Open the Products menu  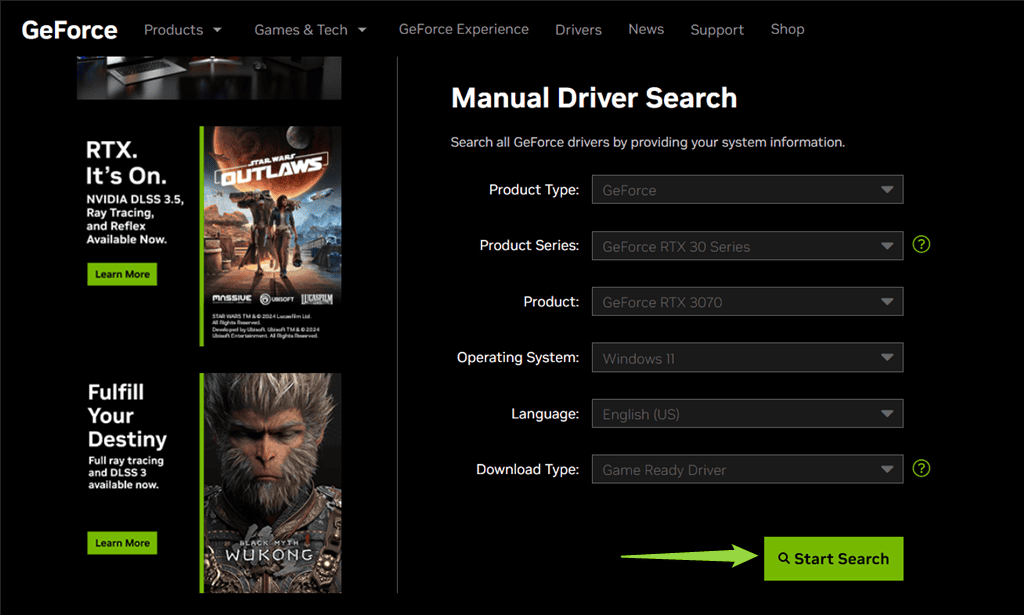coord(183,30)
